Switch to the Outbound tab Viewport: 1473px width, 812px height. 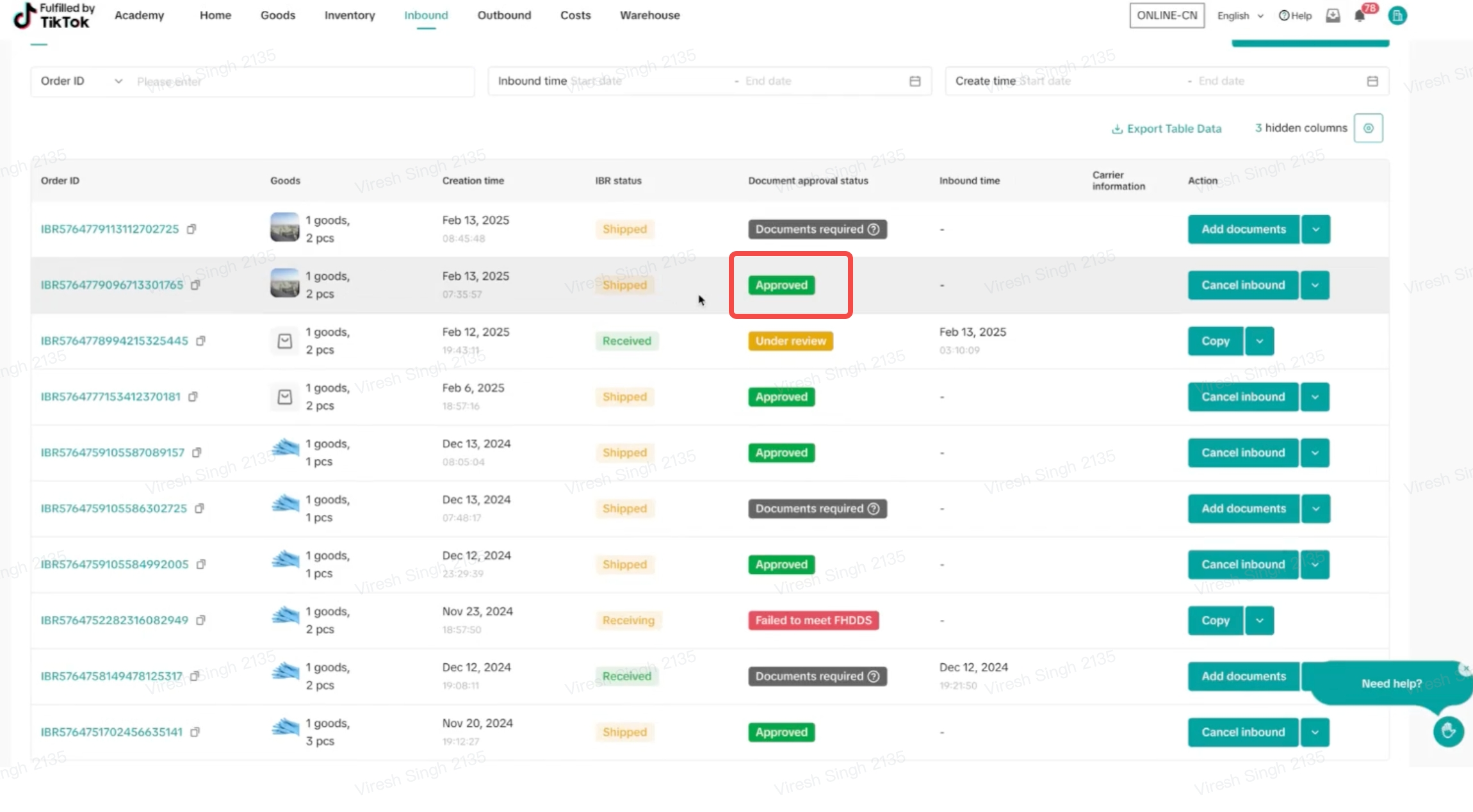point(504,15)
